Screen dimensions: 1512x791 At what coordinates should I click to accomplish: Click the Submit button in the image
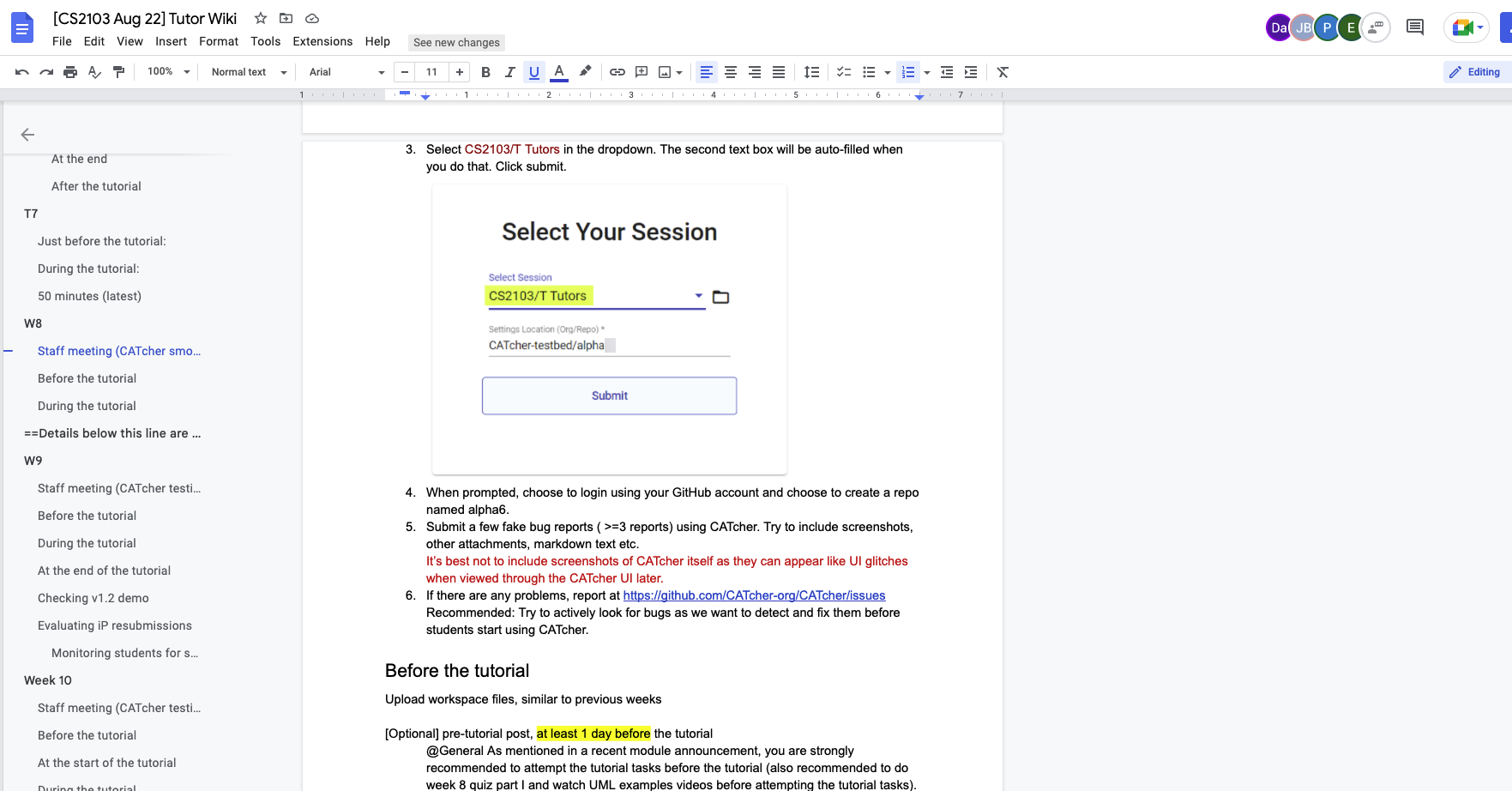tap(609, 395)
